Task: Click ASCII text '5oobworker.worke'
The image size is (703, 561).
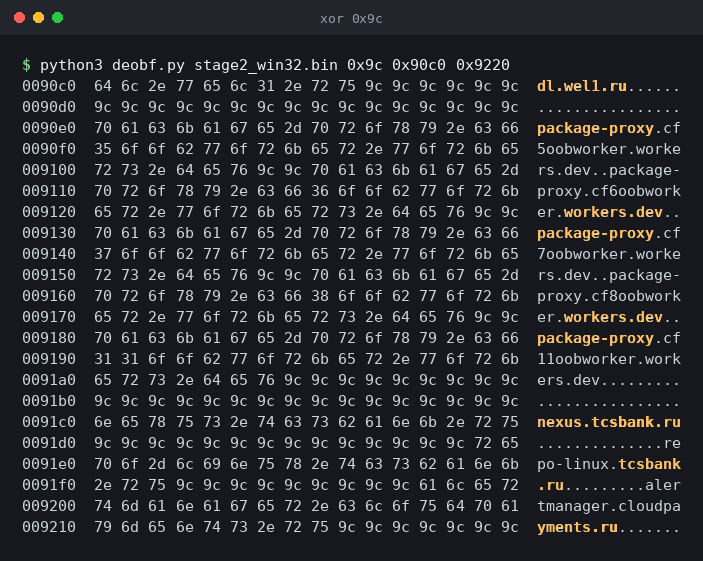Action: tap(608, 149)
